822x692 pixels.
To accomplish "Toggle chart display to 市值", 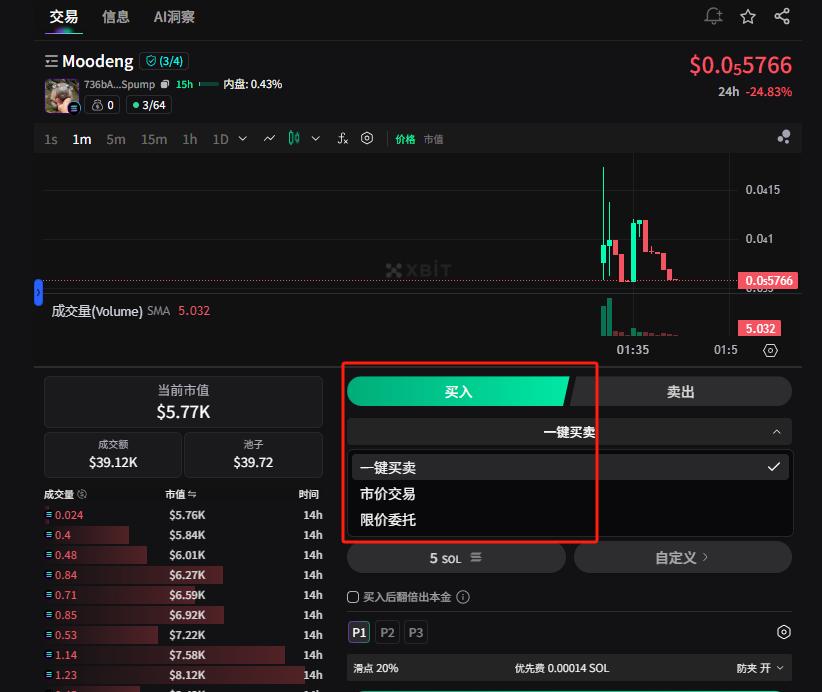I will [433, 140].
